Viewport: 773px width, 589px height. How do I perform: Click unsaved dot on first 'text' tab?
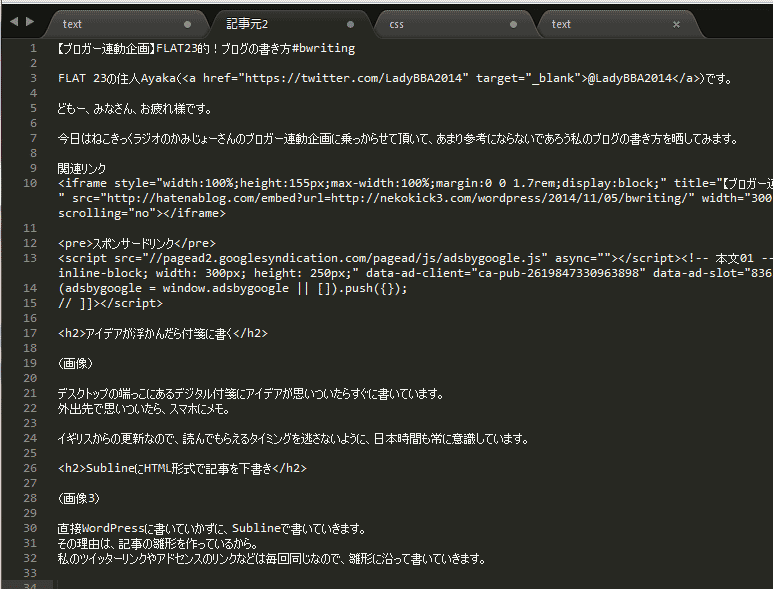coord(187,24)
